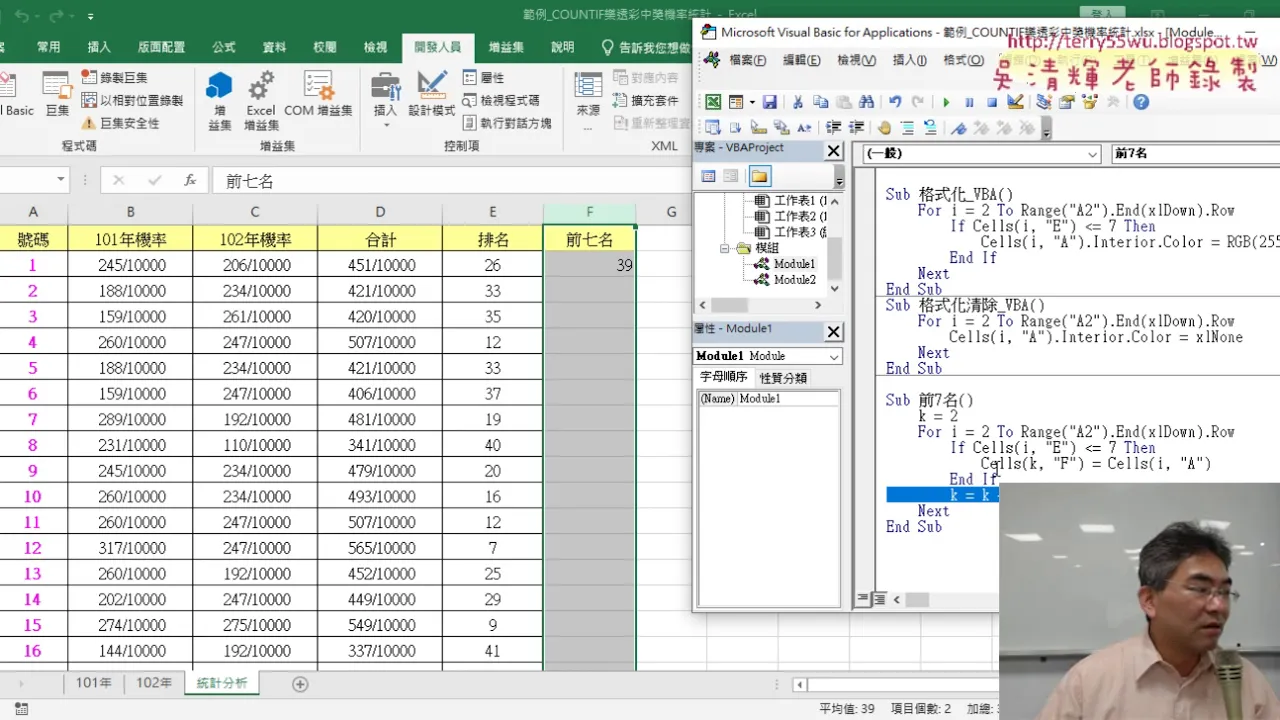Click the fx insert function button
The image size is (1280, 720).
click(190, 180)
